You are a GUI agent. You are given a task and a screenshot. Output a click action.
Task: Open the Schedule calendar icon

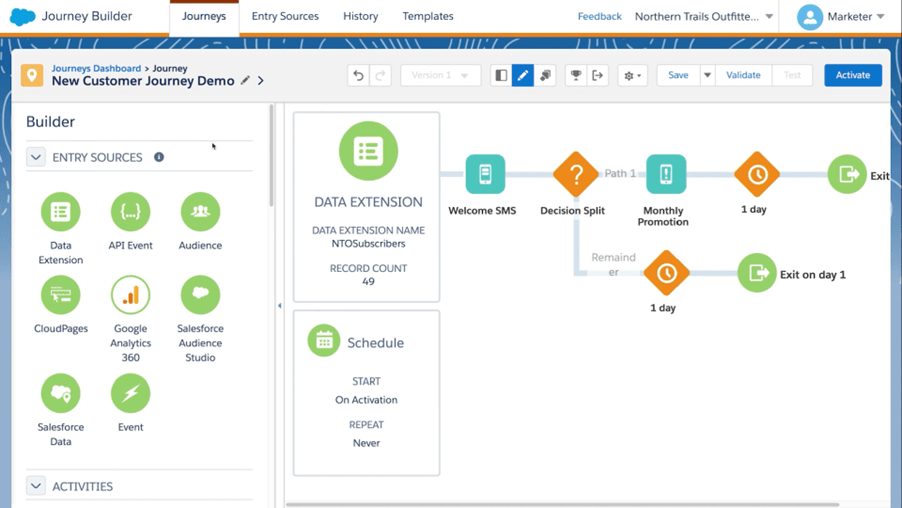tap(324, 341)
